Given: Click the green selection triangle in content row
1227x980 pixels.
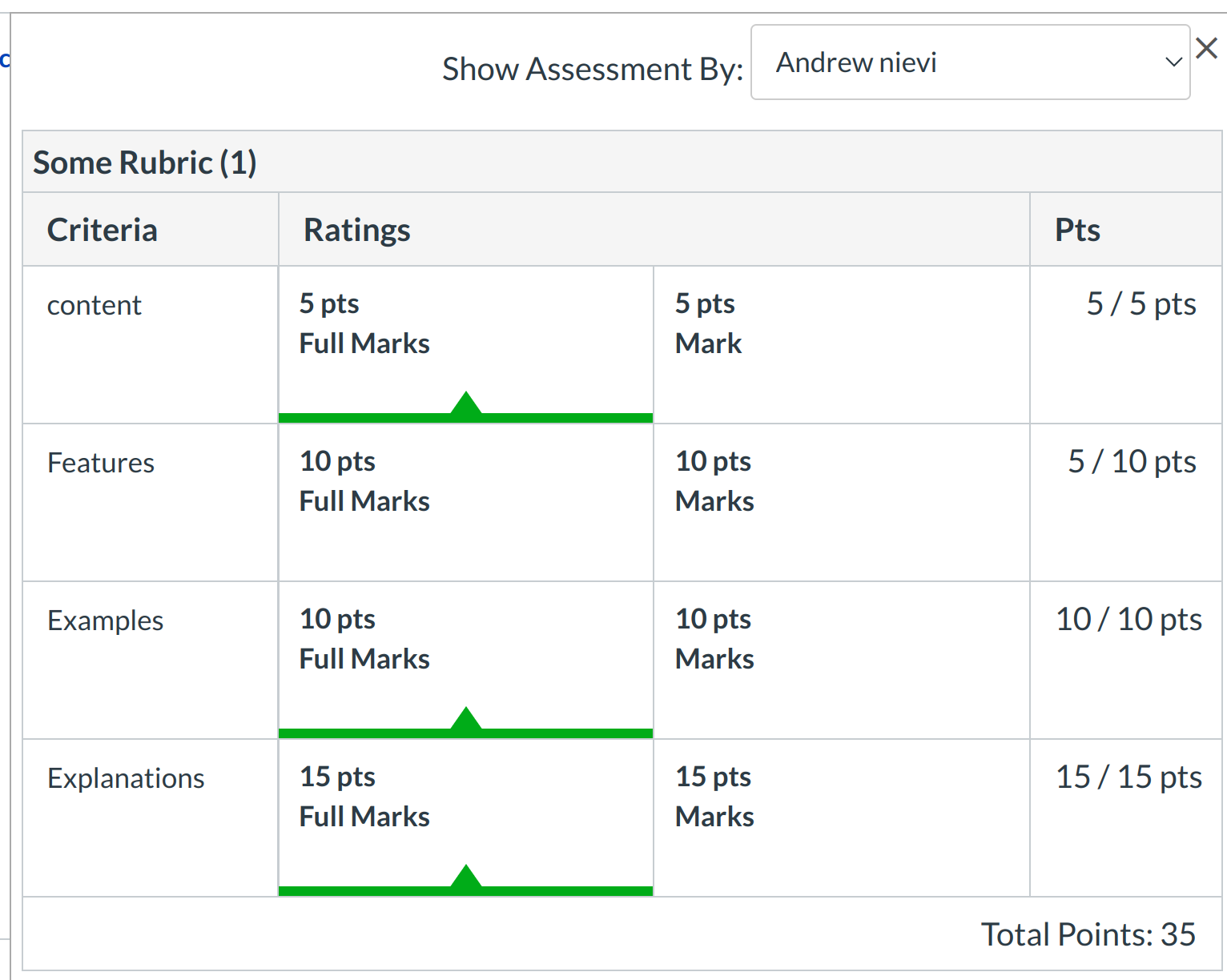Looking at the screenshot, I should click(x=465, y=404).
